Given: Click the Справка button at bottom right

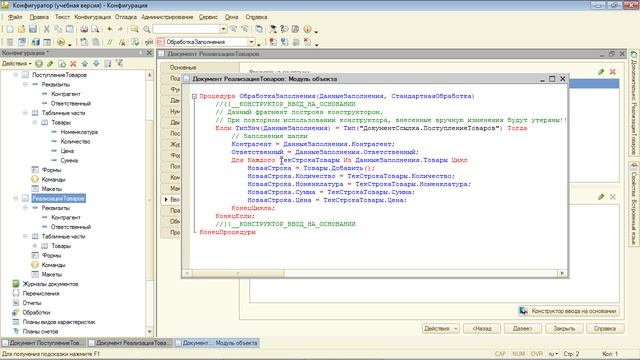Looking at the screenshot, I should point(605,328).
